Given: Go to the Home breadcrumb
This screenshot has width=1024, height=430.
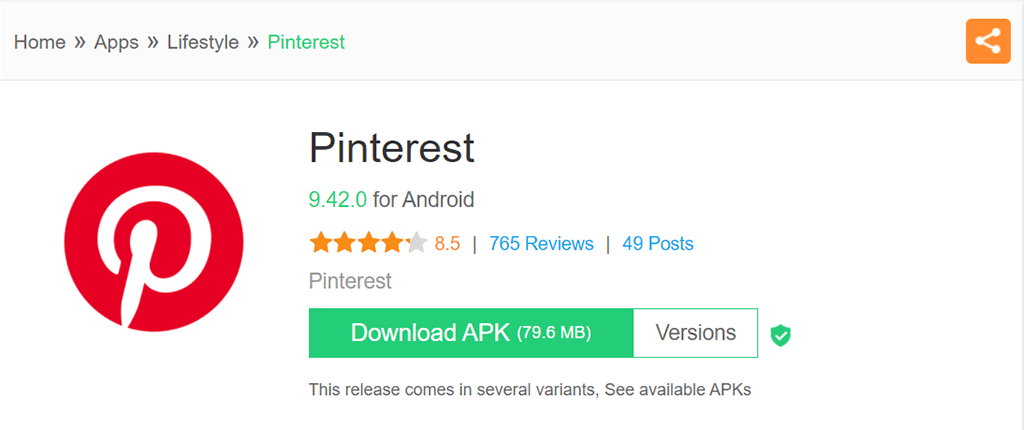Looking at the screenshot, I should pyautogui.click(x=39, y=42).
